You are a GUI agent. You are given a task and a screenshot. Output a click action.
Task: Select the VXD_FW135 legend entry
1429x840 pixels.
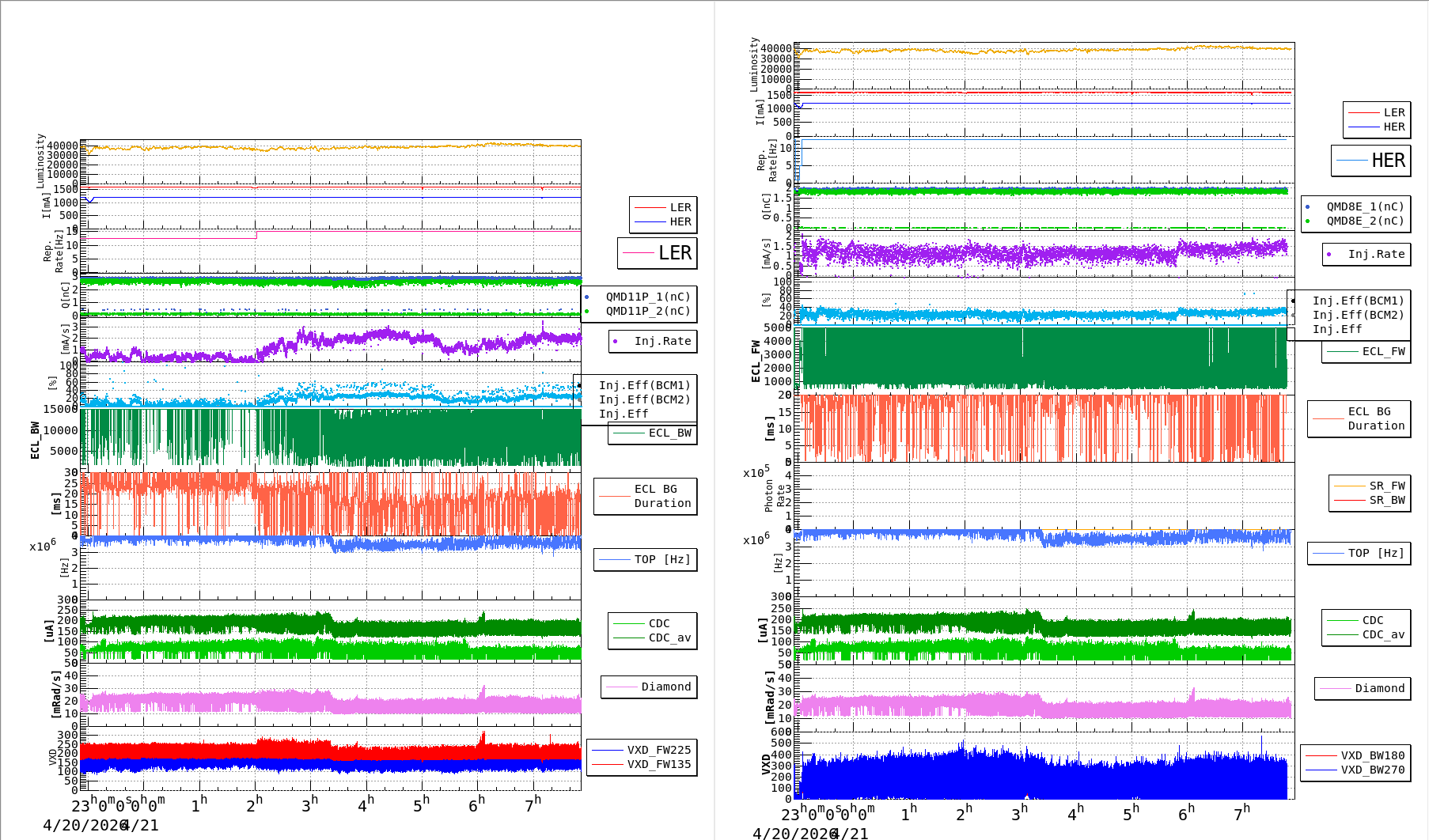point(642,765)
